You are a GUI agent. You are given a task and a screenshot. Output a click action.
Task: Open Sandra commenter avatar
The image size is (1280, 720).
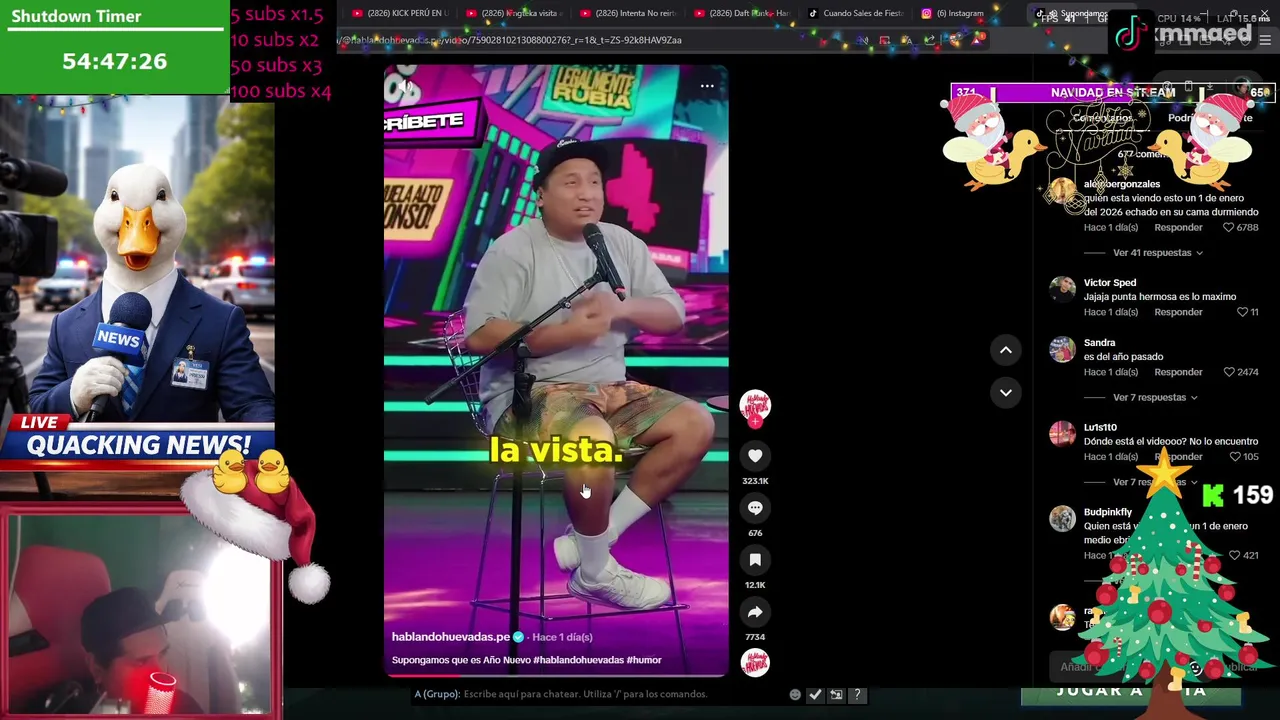1062,349
